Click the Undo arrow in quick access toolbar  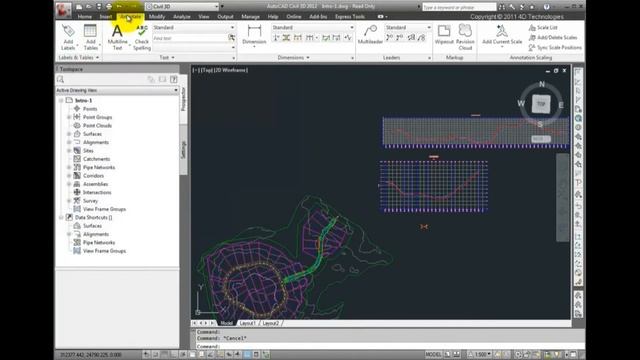pyautogui.click(x=119, y=7)
